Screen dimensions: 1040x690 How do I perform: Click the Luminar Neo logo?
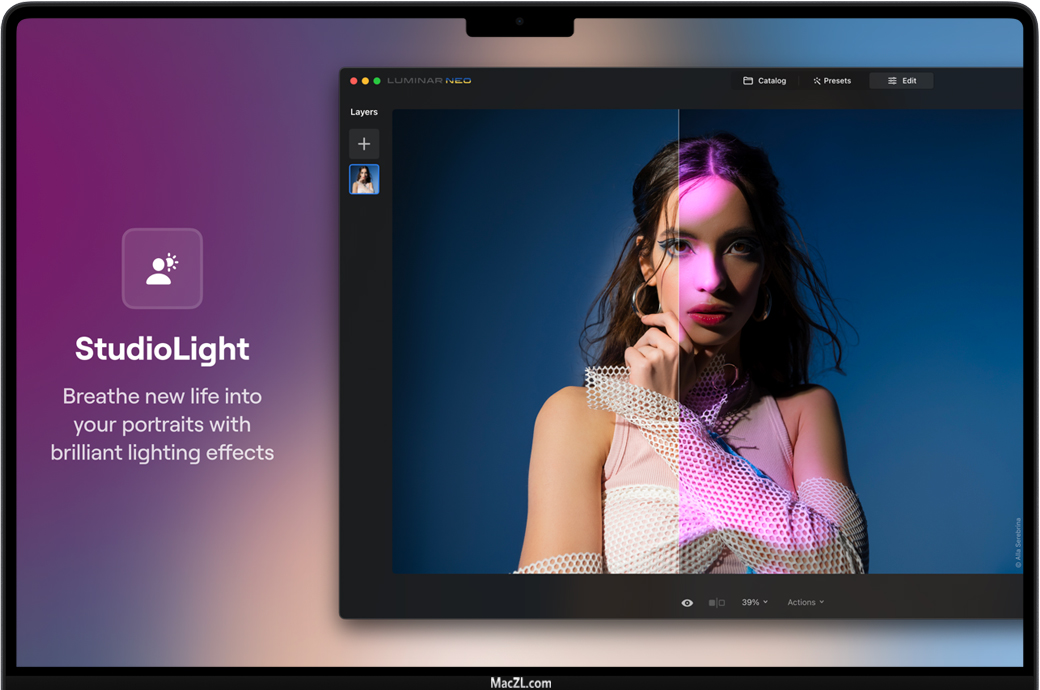(429, 81)
